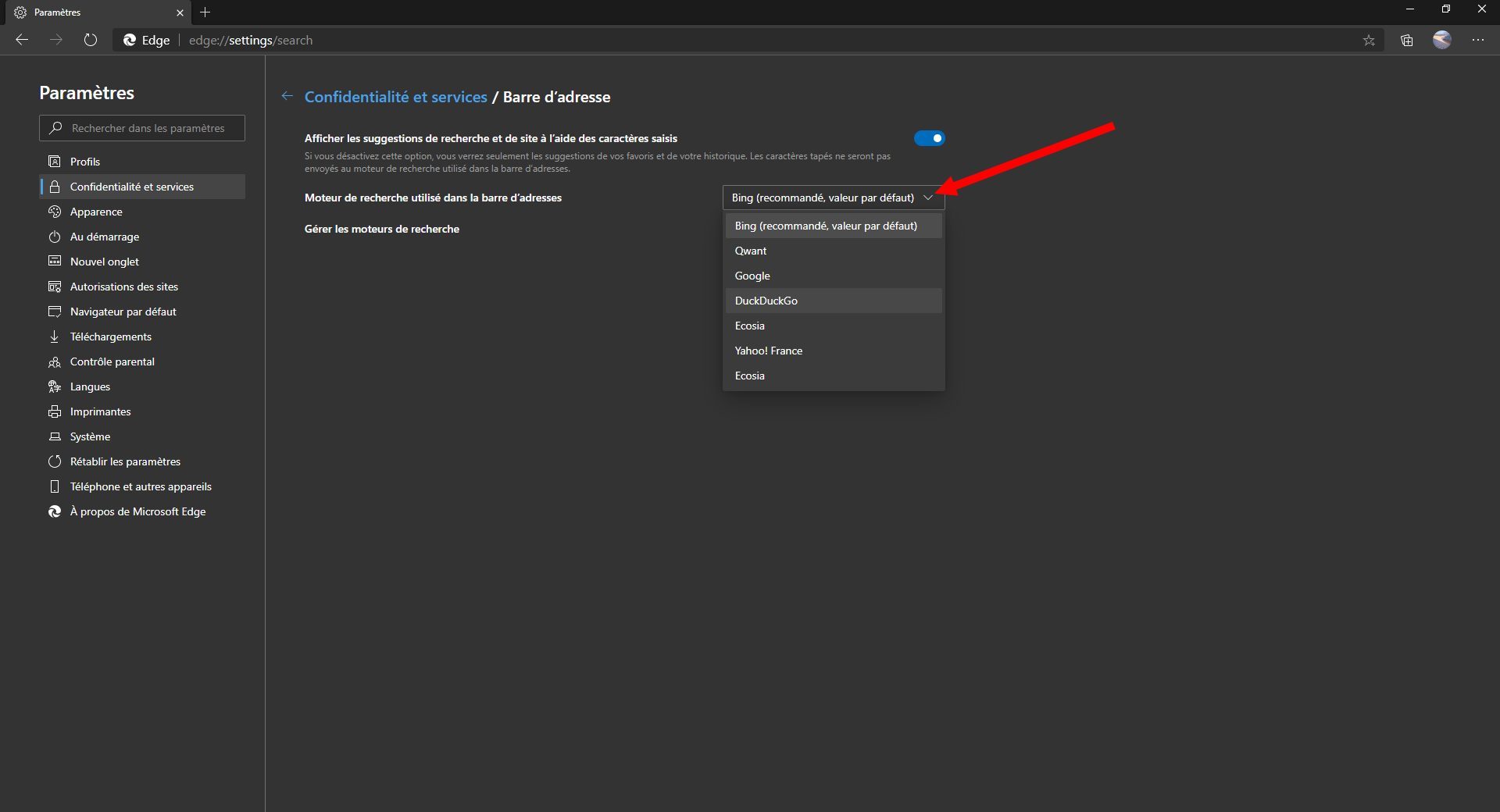
Task: Click the Rétablir les paramètres reset icon
Action: [55, 461]
